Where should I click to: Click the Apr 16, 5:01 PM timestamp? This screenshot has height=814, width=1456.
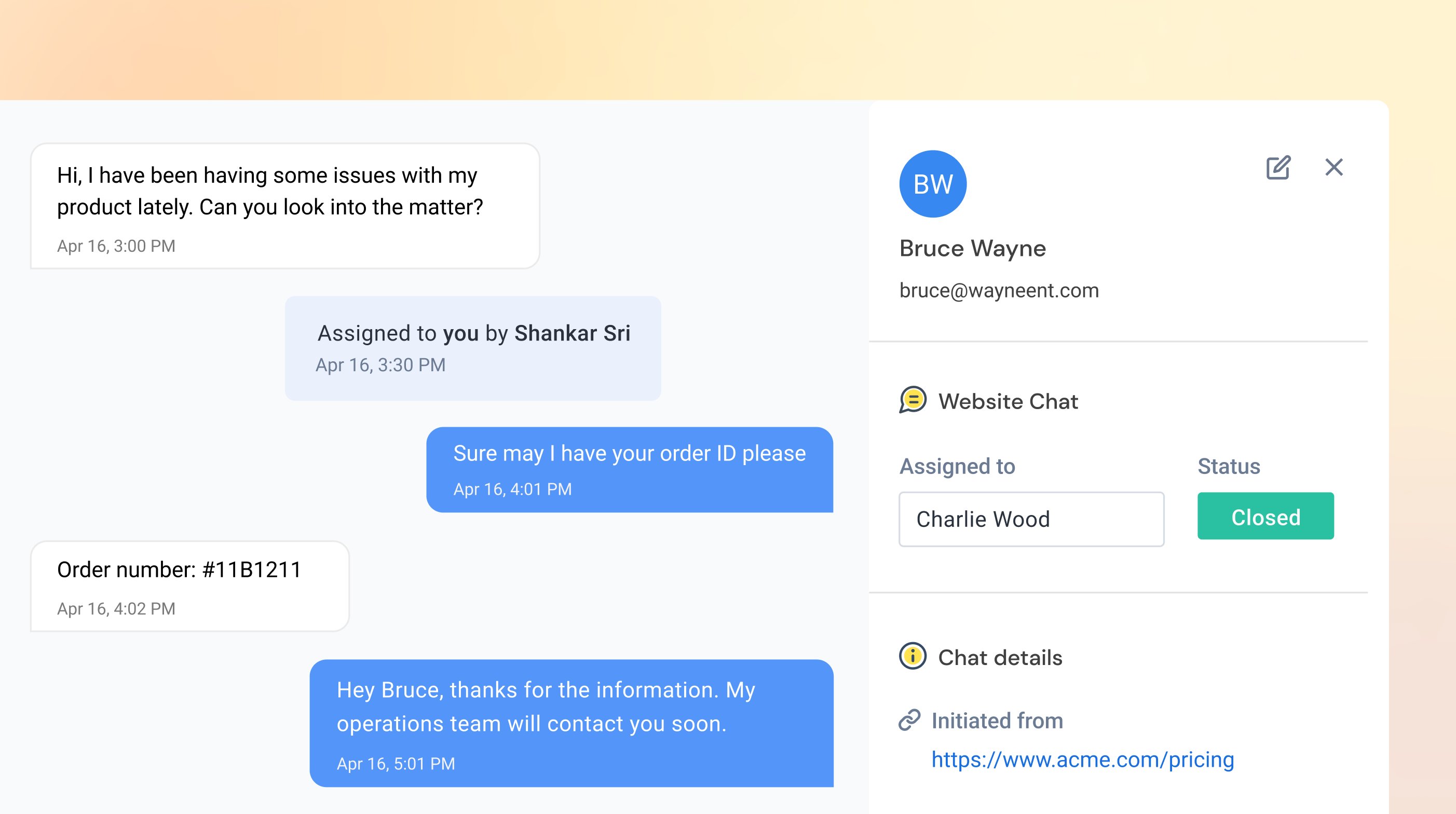396,764
